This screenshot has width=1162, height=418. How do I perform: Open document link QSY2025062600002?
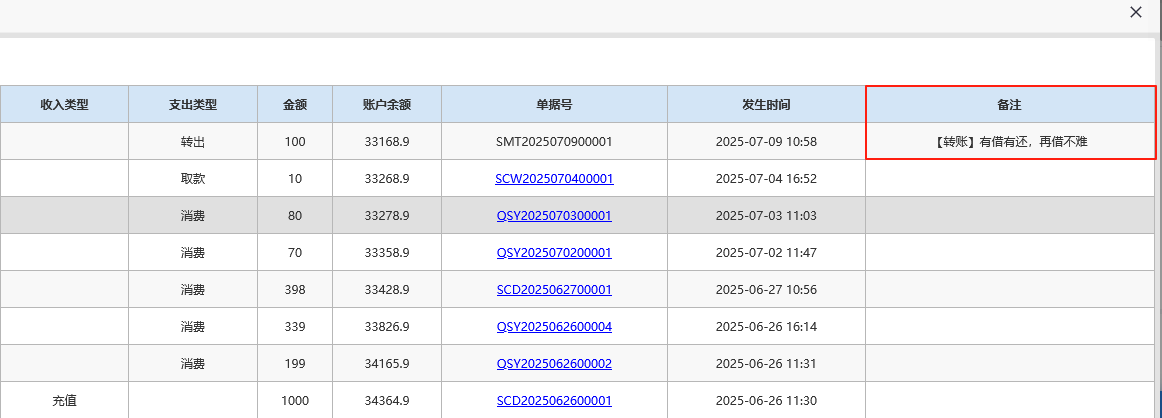(x=554, y=364)
